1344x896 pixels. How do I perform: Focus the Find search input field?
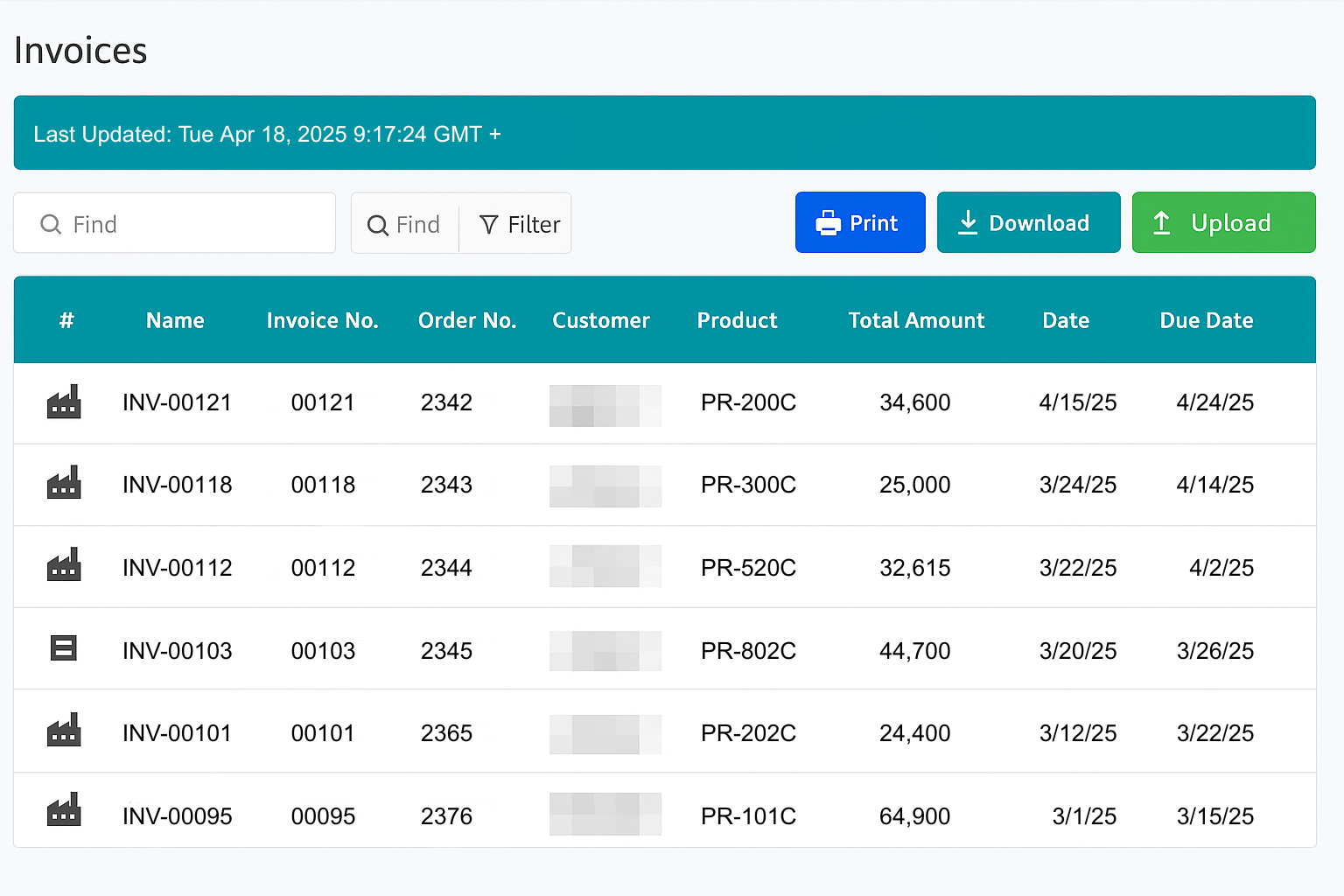(x=175, y=223)
